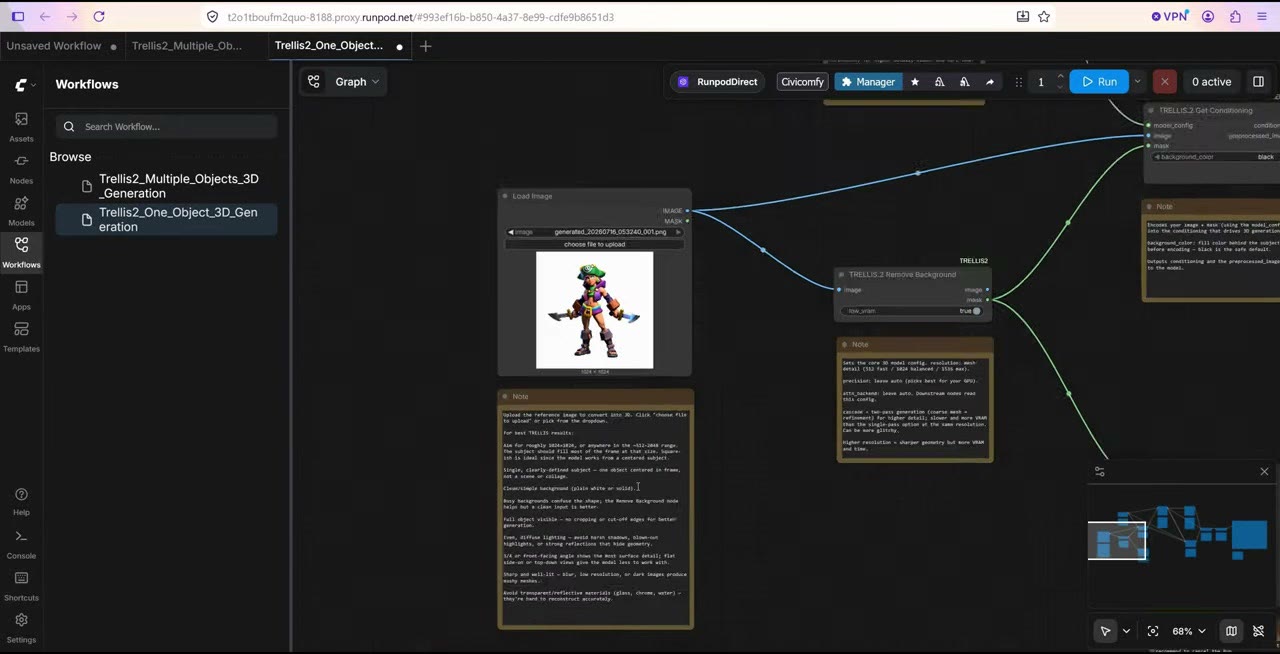Viewport: 1280px width, 654px height.
Task: Toggle the minimap visibility button
Action: (x=1231, y=631)
